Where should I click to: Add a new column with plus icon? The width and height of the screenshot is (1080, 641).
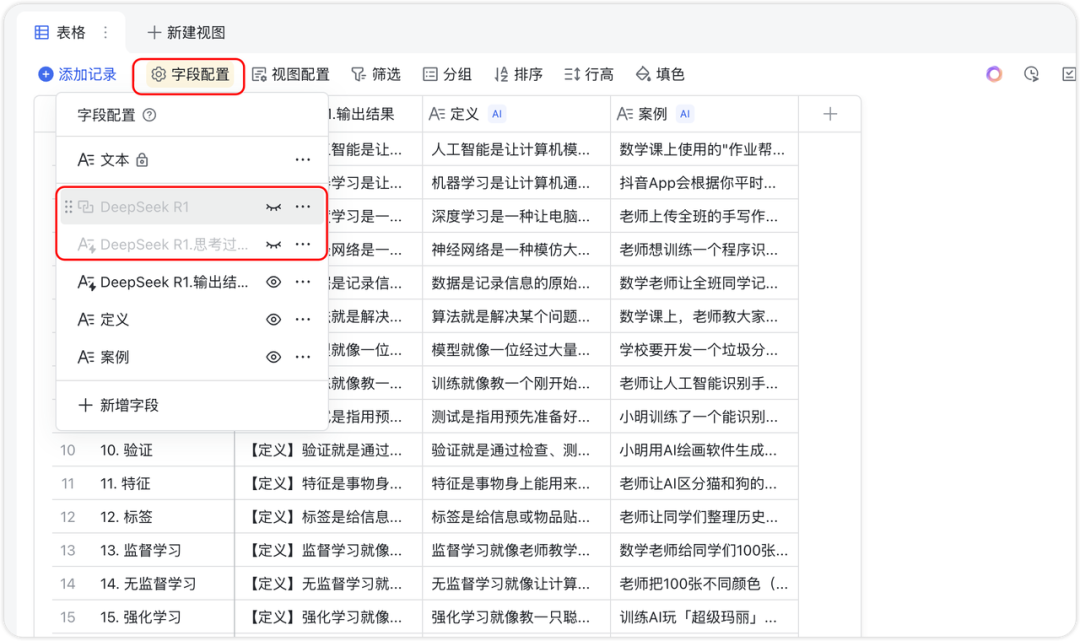(x=830, y=114)
